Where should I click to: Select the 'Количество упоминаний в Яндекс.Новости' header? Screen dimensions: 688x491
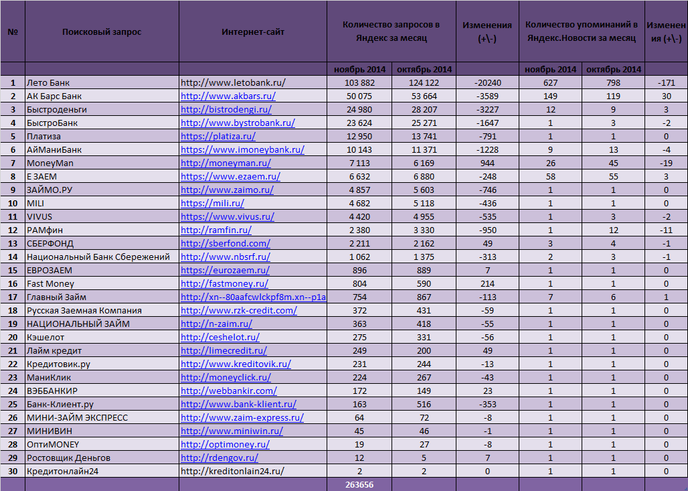581,31
